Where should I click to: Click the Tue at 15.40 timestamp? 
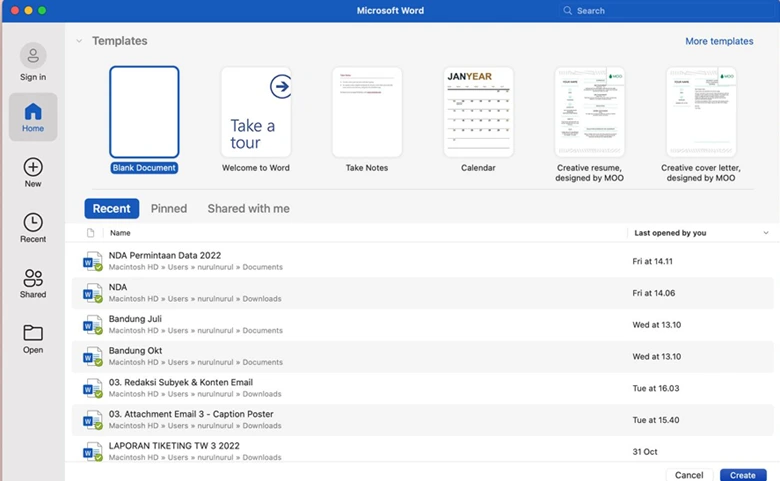click(656, 420)
